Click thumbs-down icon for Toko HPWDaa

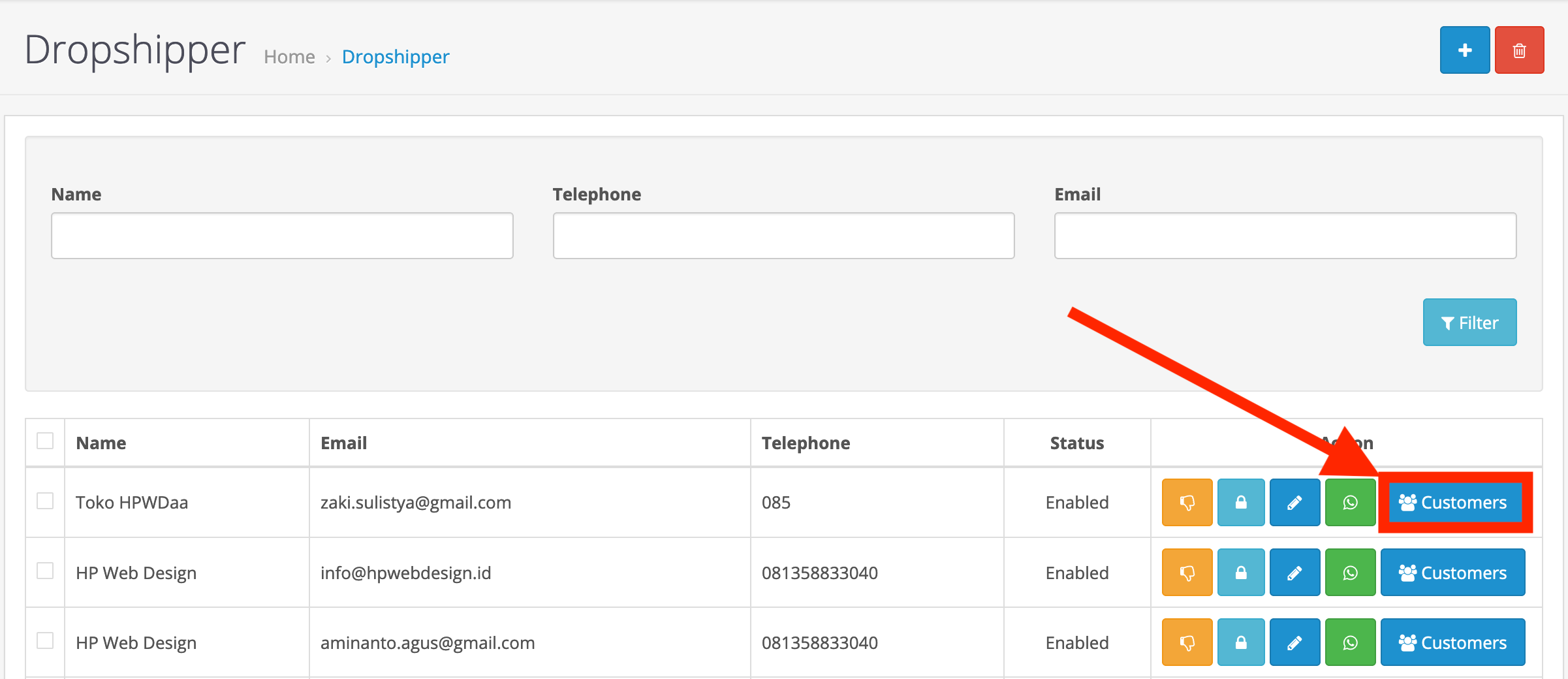click(x=1187, y=502)
